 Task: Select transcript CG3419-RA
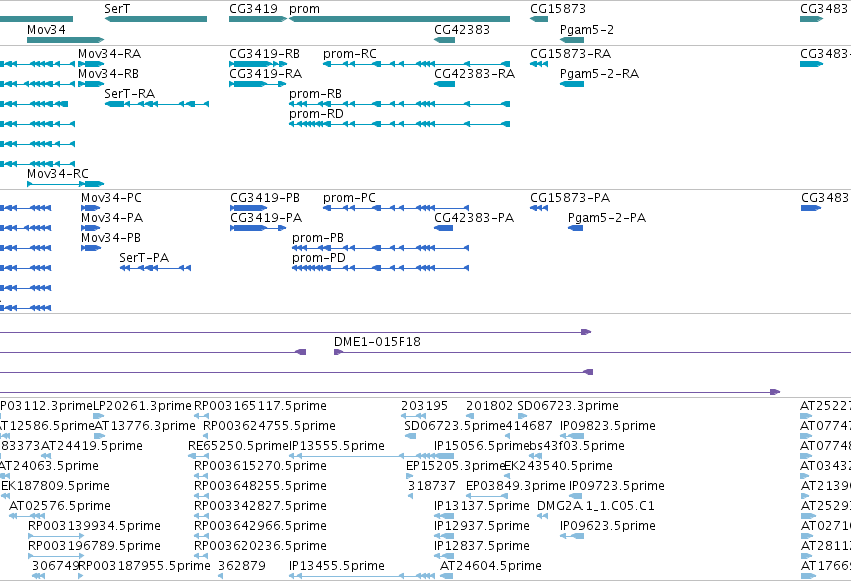tap(258, 84)
